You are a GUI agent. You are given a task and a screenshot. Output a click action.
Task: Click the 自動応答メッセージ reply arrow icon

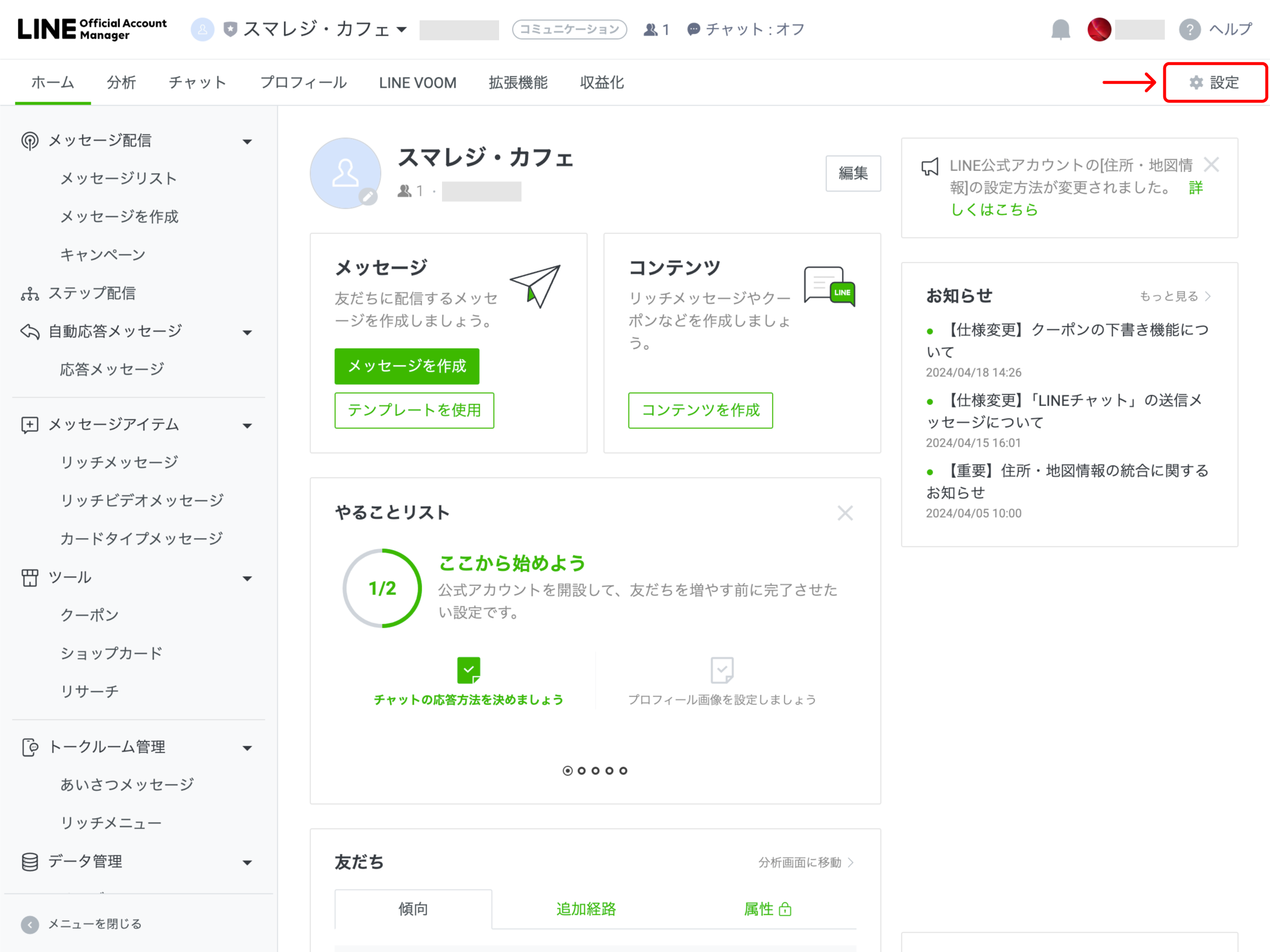click(30, 331)
